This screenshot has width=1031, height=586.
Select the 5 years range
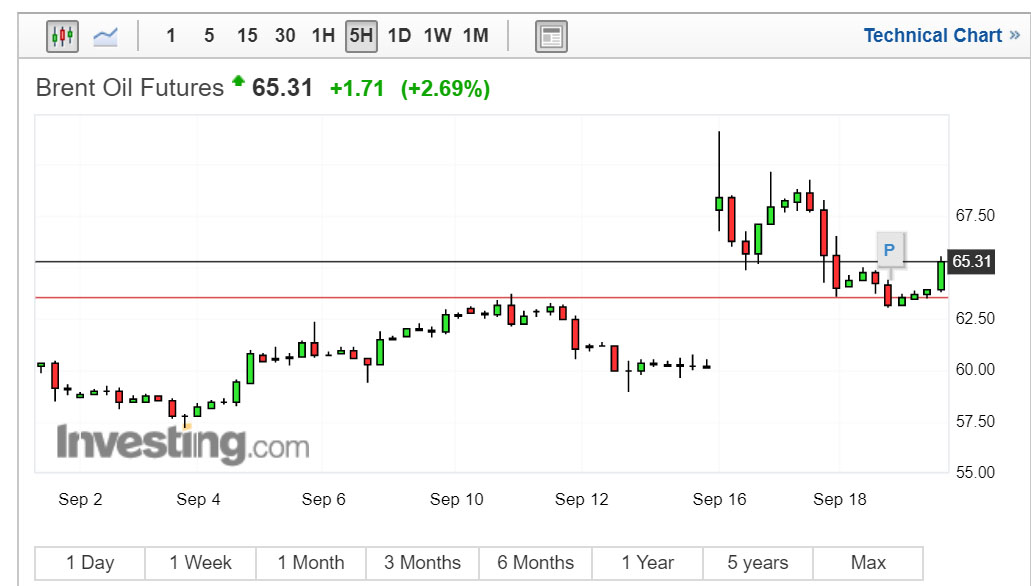click(x=758, y=563)
